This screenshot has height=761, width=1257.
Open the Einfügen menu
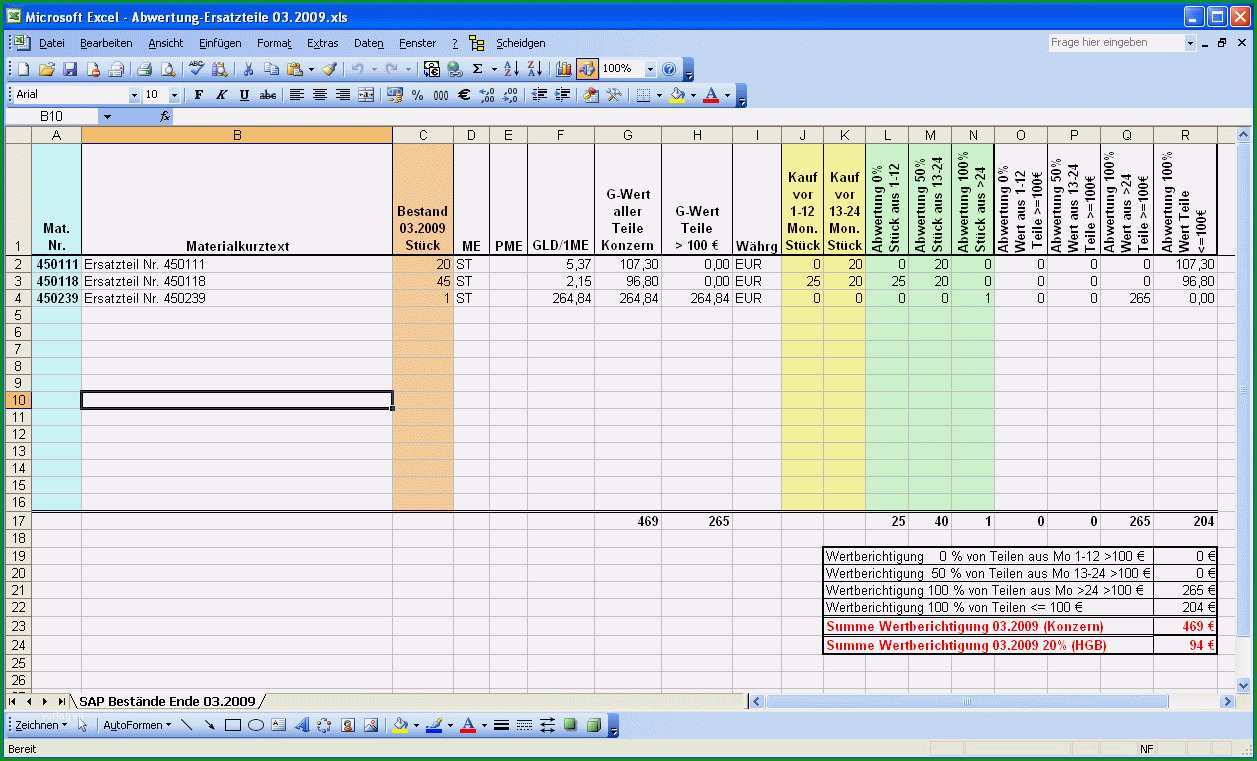tap(220, 43)
